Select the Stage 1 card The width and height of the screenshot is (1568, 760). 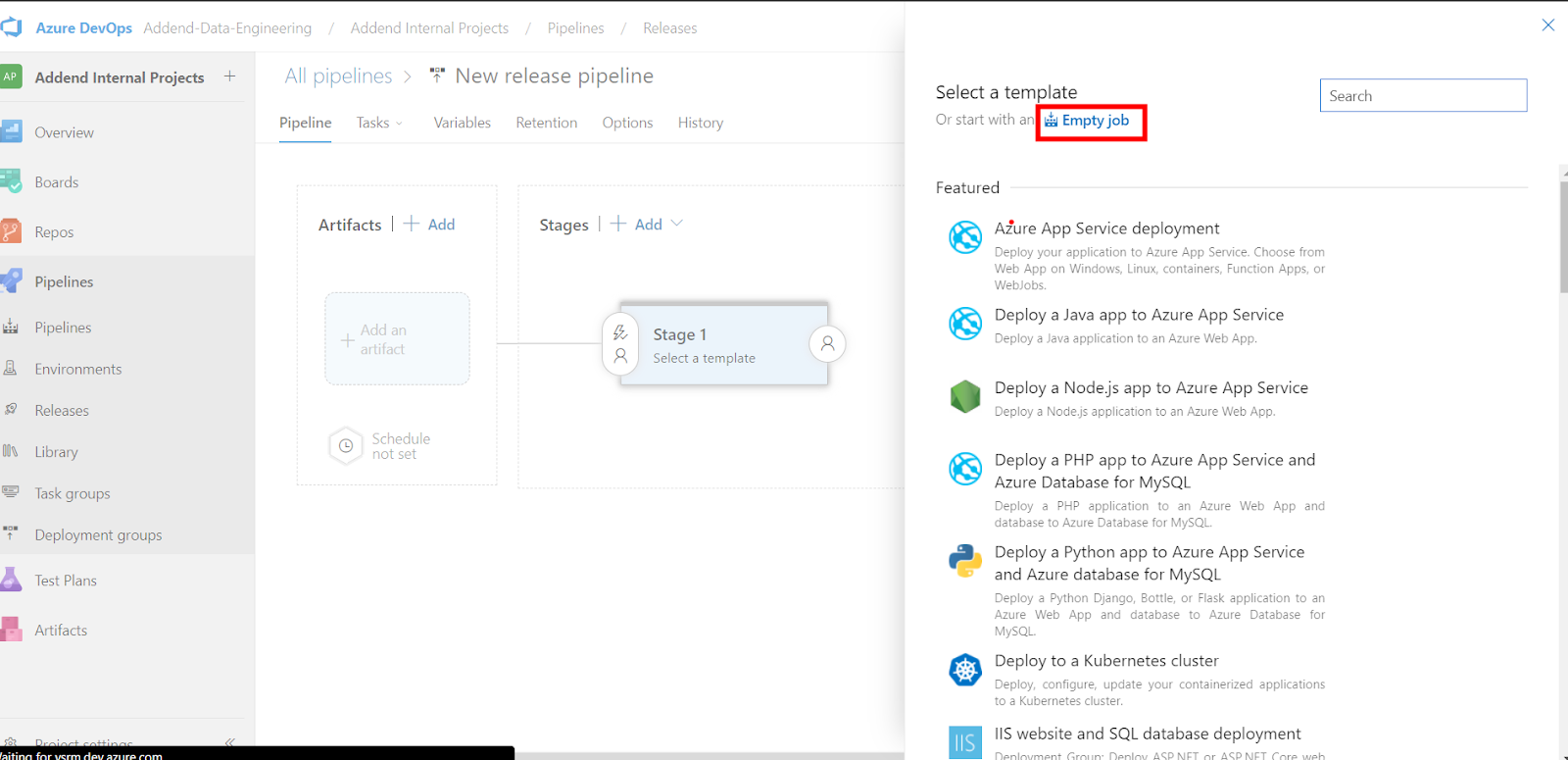tap(724, 344)
